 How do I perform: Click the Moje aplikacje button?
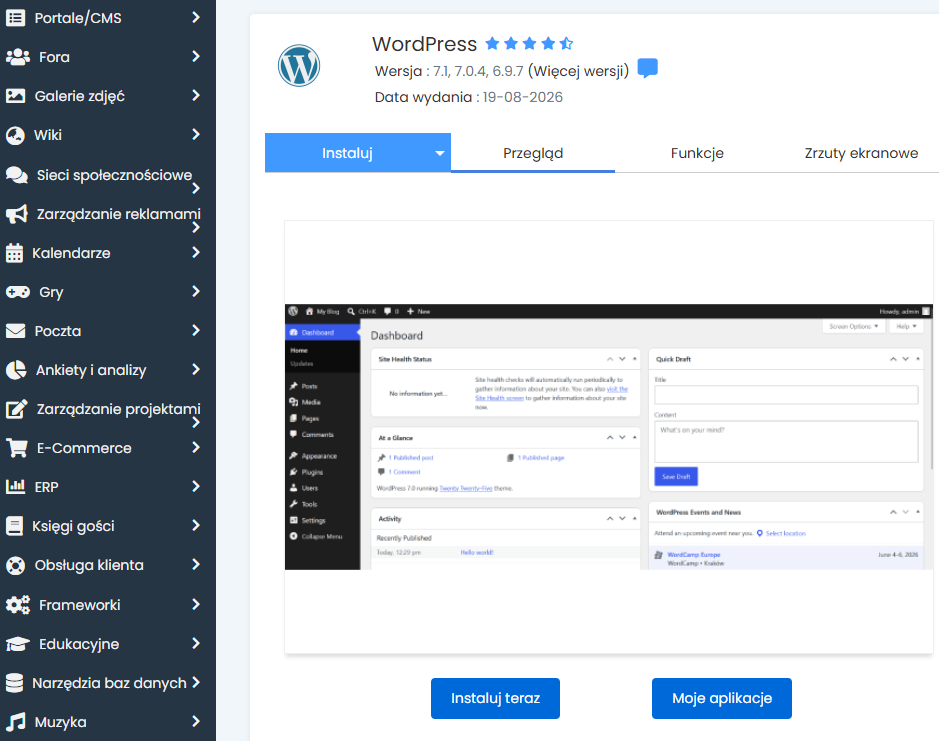click(722, 698)
